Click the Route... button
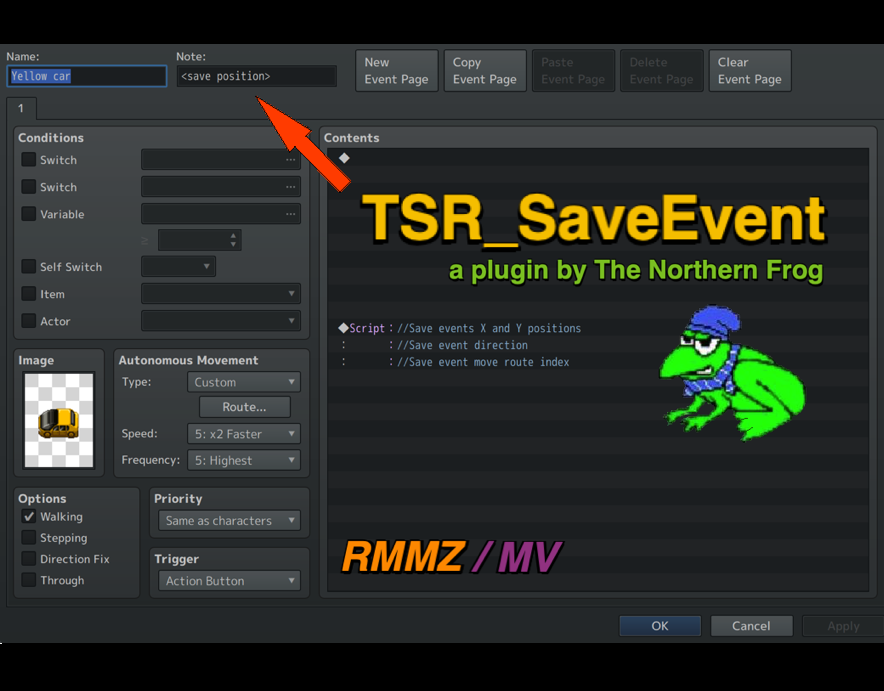 [245, 407]
